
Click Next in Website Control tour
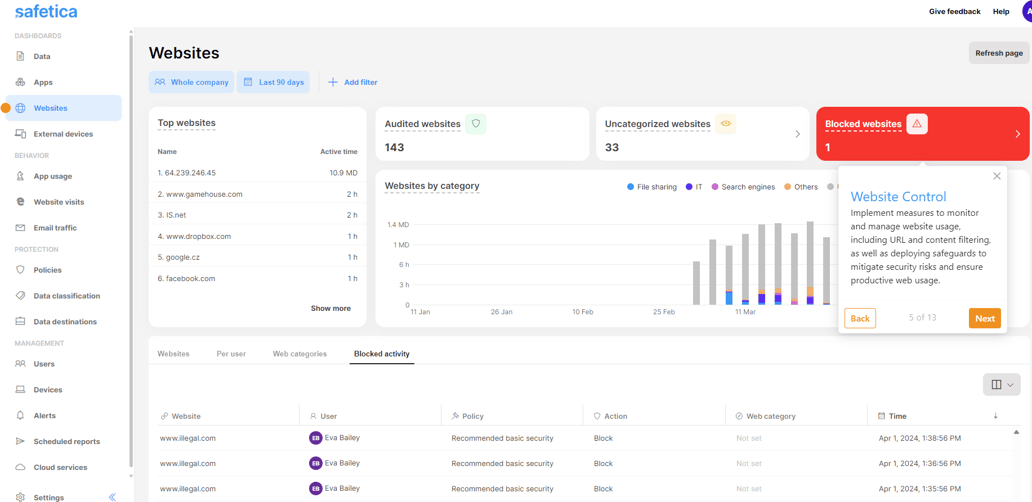984,318
